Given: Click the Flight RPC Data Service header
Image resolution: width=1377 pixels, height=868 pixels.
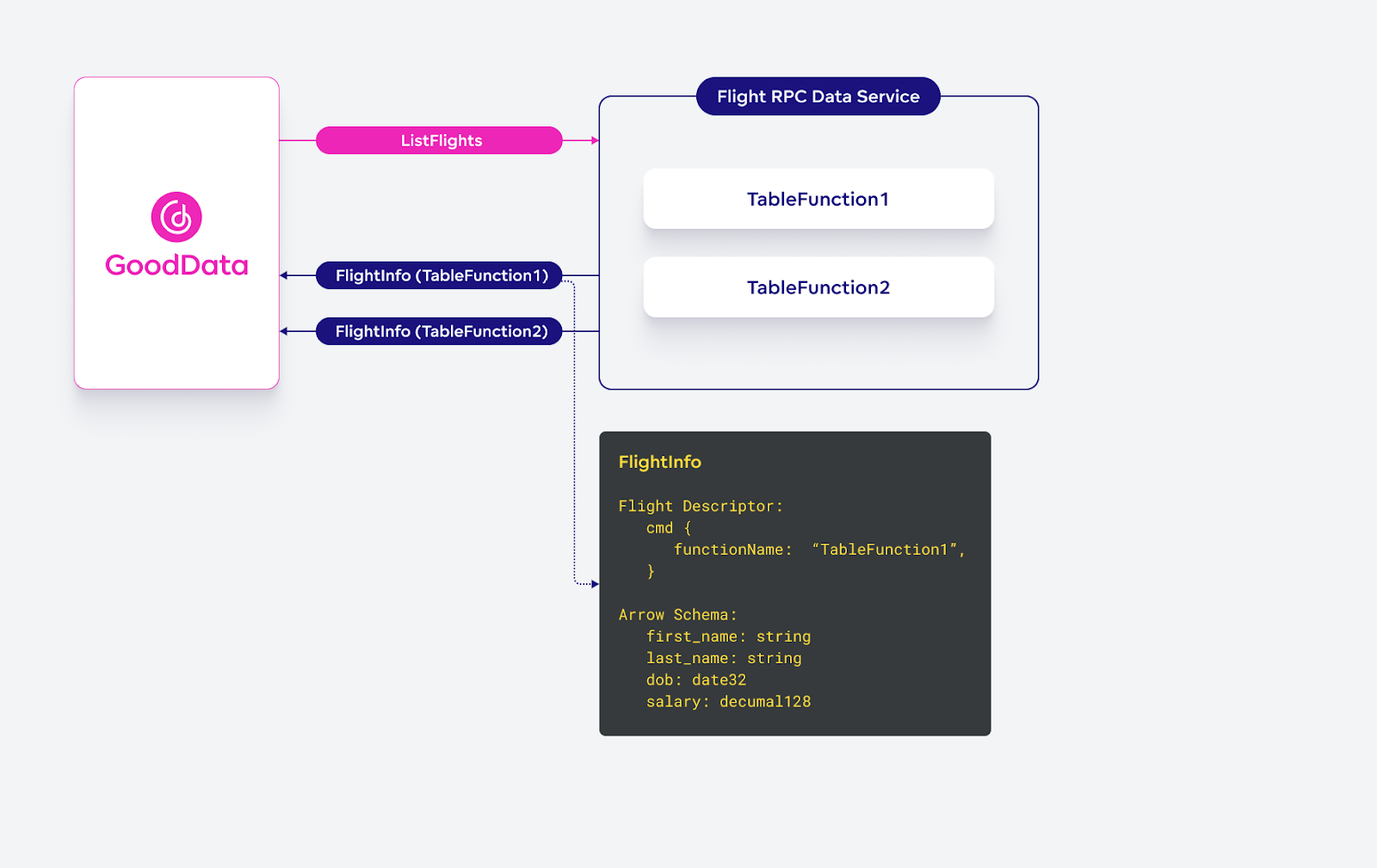Looking at the screenshot, I should click(818, 96).
